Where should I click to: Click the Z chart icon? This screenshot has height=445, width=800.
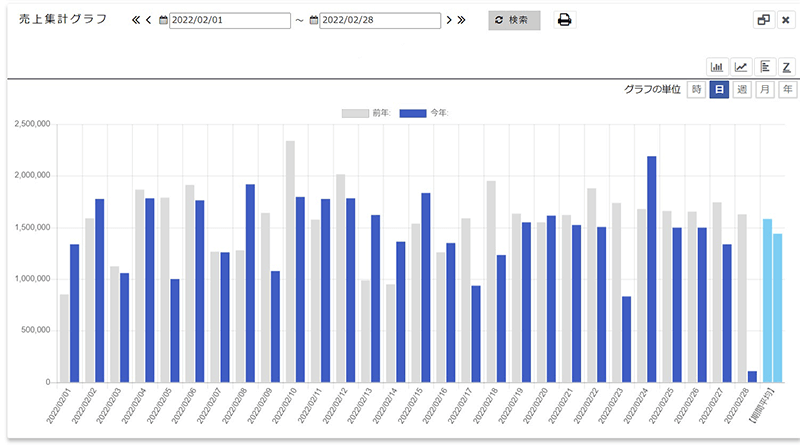pyautogui.click(x=787, y=66)
